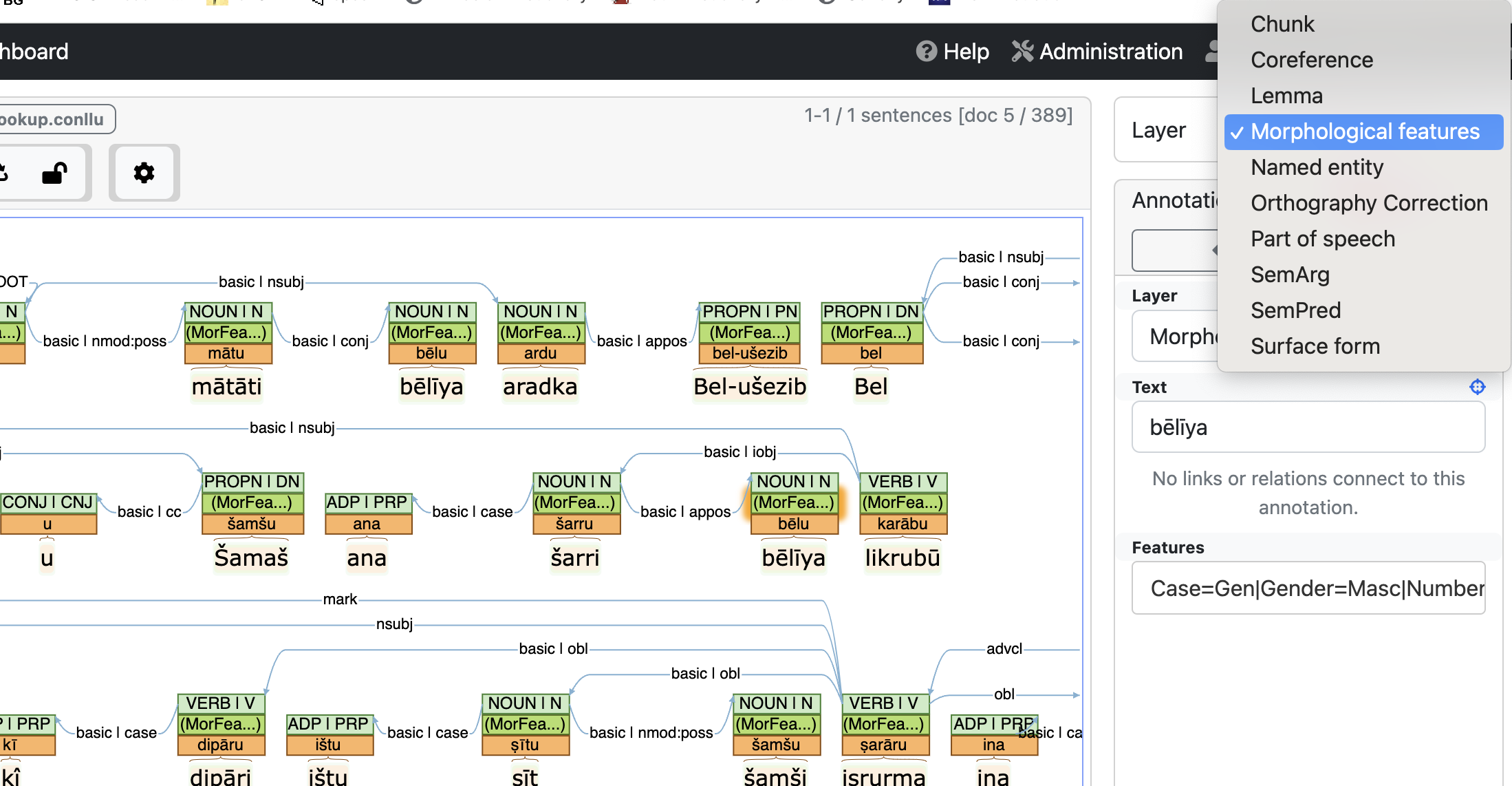Select checked Morphological features option

pyautogui.click(x=1364, y=131)
